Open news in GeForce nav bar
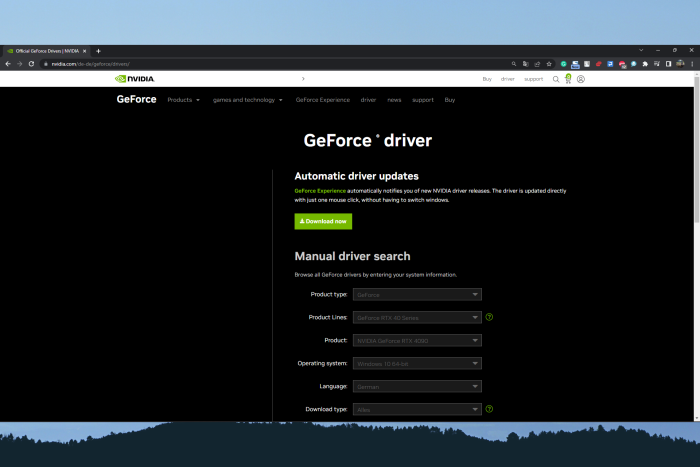The width and height of the screenshot is (700, 467). click(x=394, y=100)
